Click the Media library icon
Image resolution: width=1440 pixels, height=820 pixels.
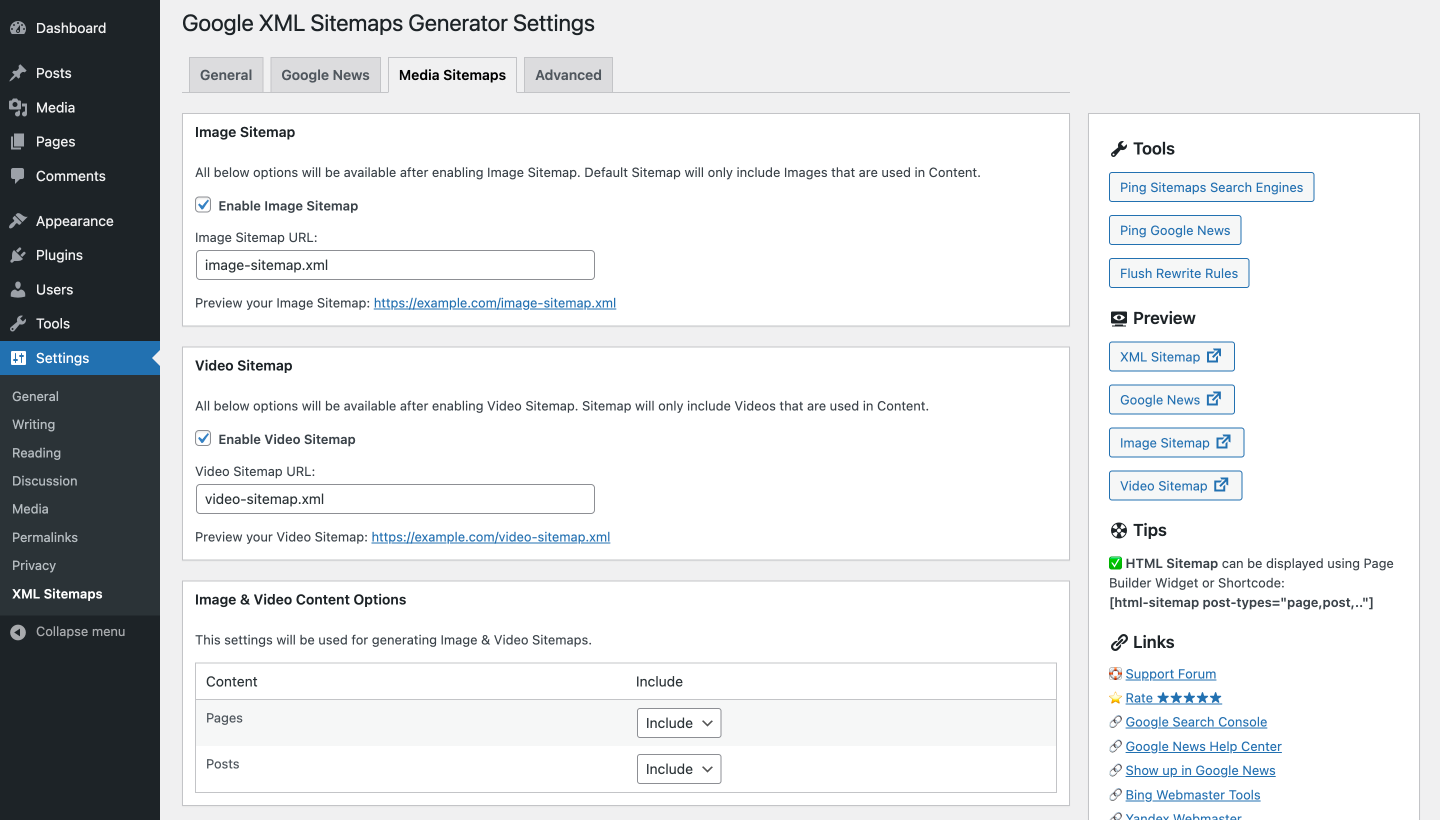(18, 107)
